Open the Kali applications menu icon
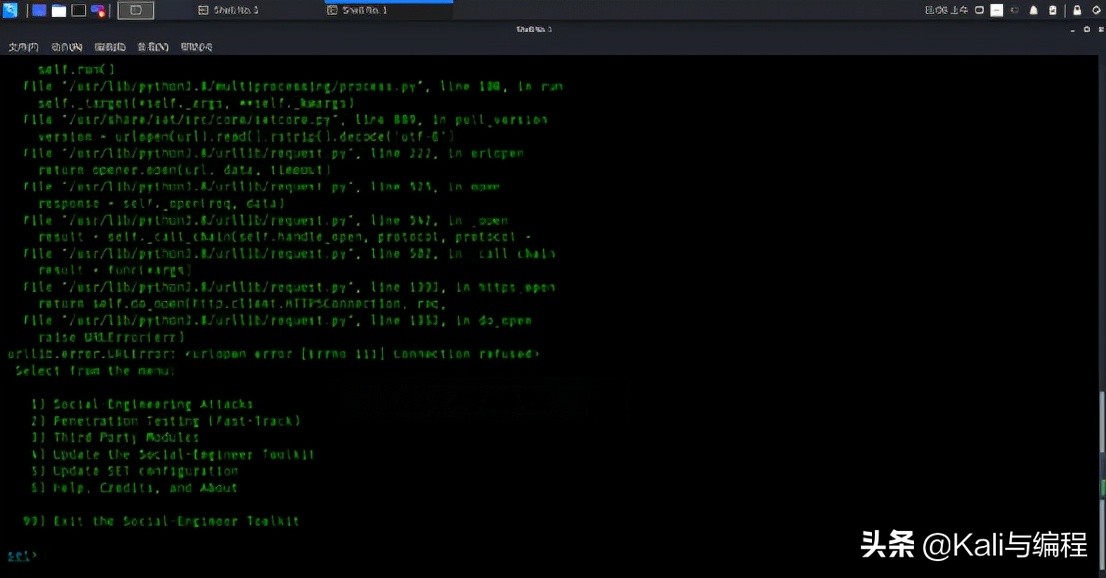This screenshot has width=1106, height=578. coord(10,10)
